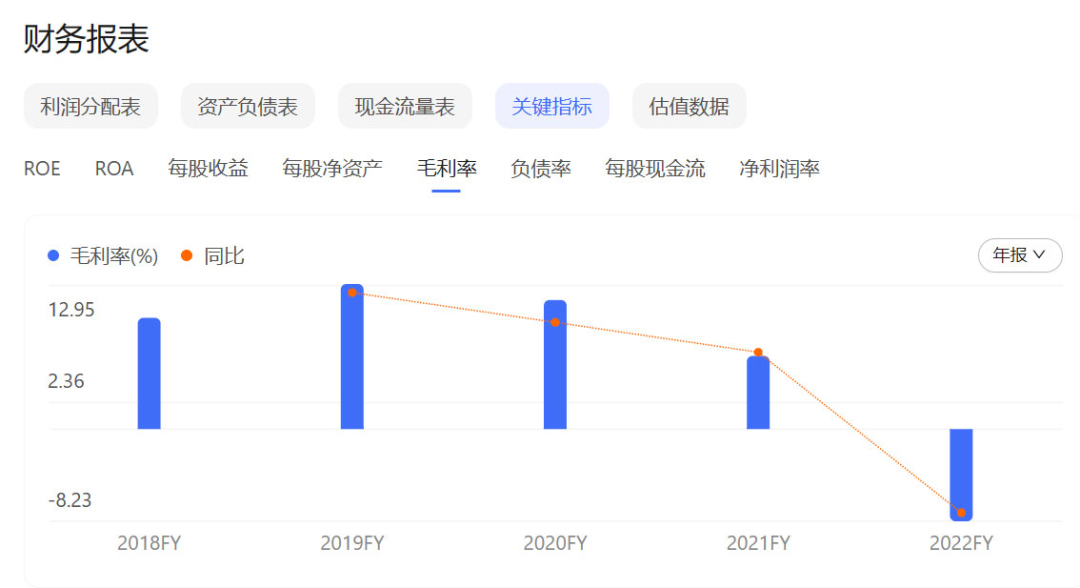Click the -8.23 axis value
Screen dimensions: 1080x588
coord(70,500)
